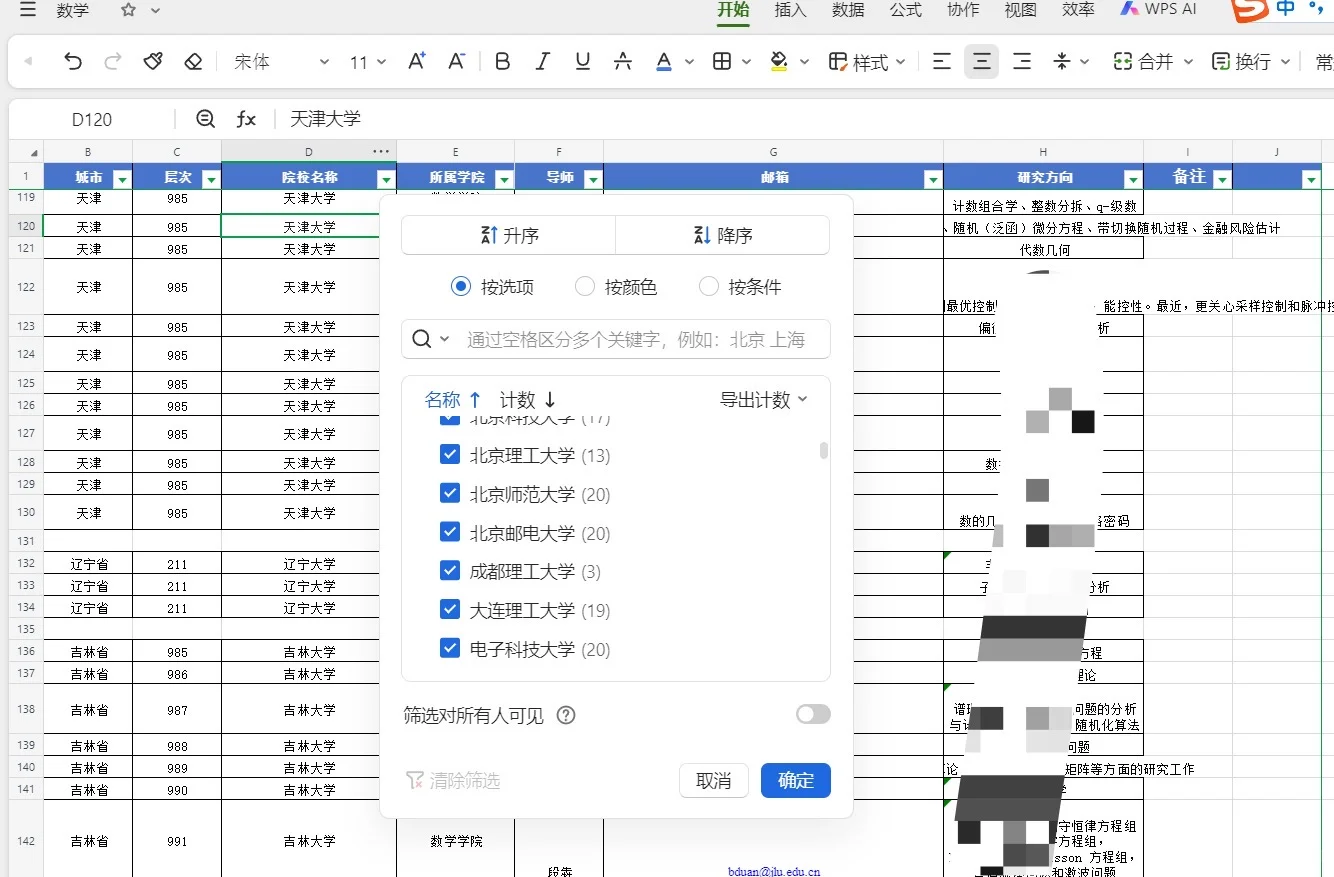Image resolution: width=1334 pixels, height=877 pixels.
Task: Open the column D three-dot options
Action: point(381,151)
